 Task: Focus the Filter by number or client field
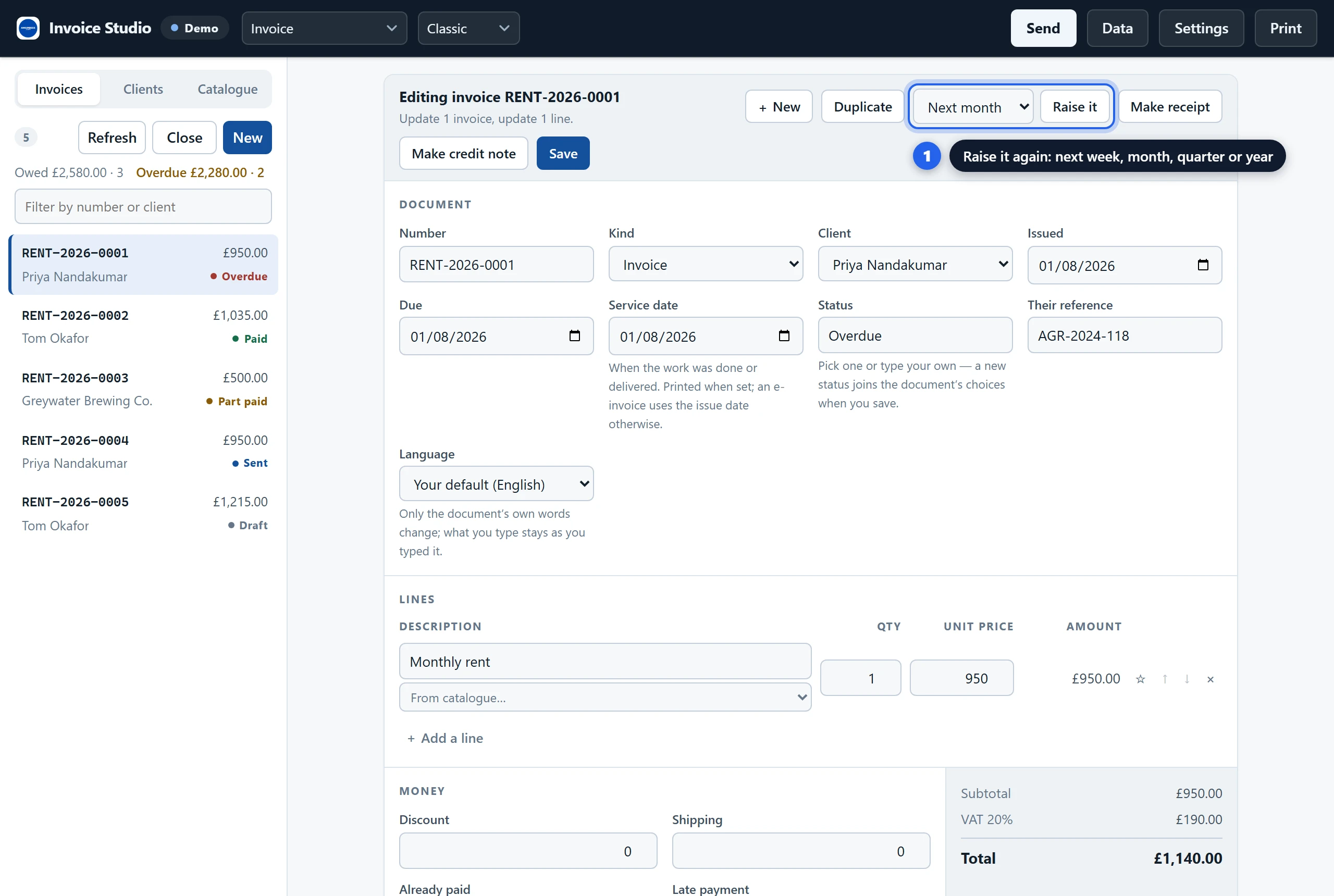pos(143,206)
